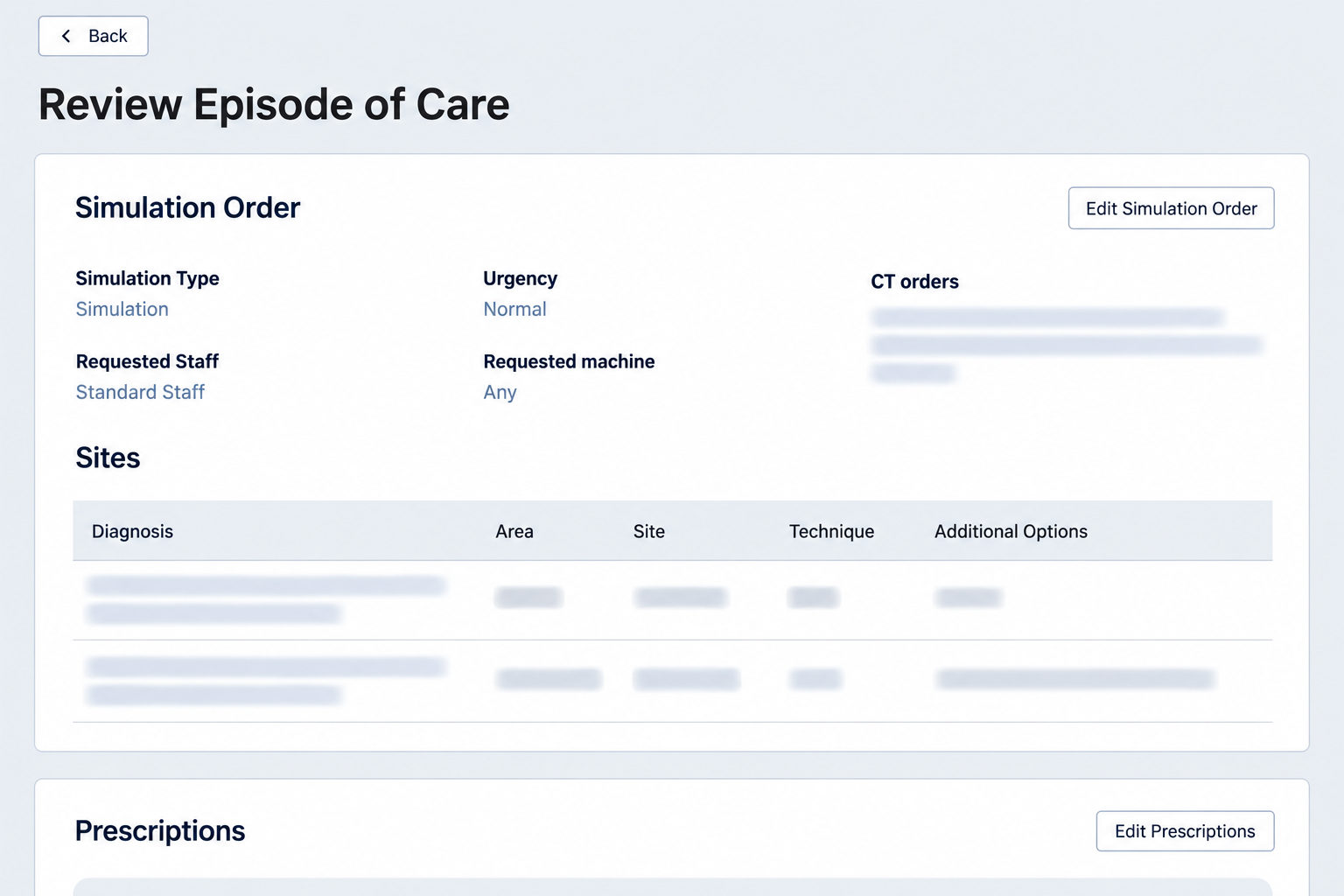Click the 'Urgency' label
This screenshot has height=896, width=1344.
(520, 278)
